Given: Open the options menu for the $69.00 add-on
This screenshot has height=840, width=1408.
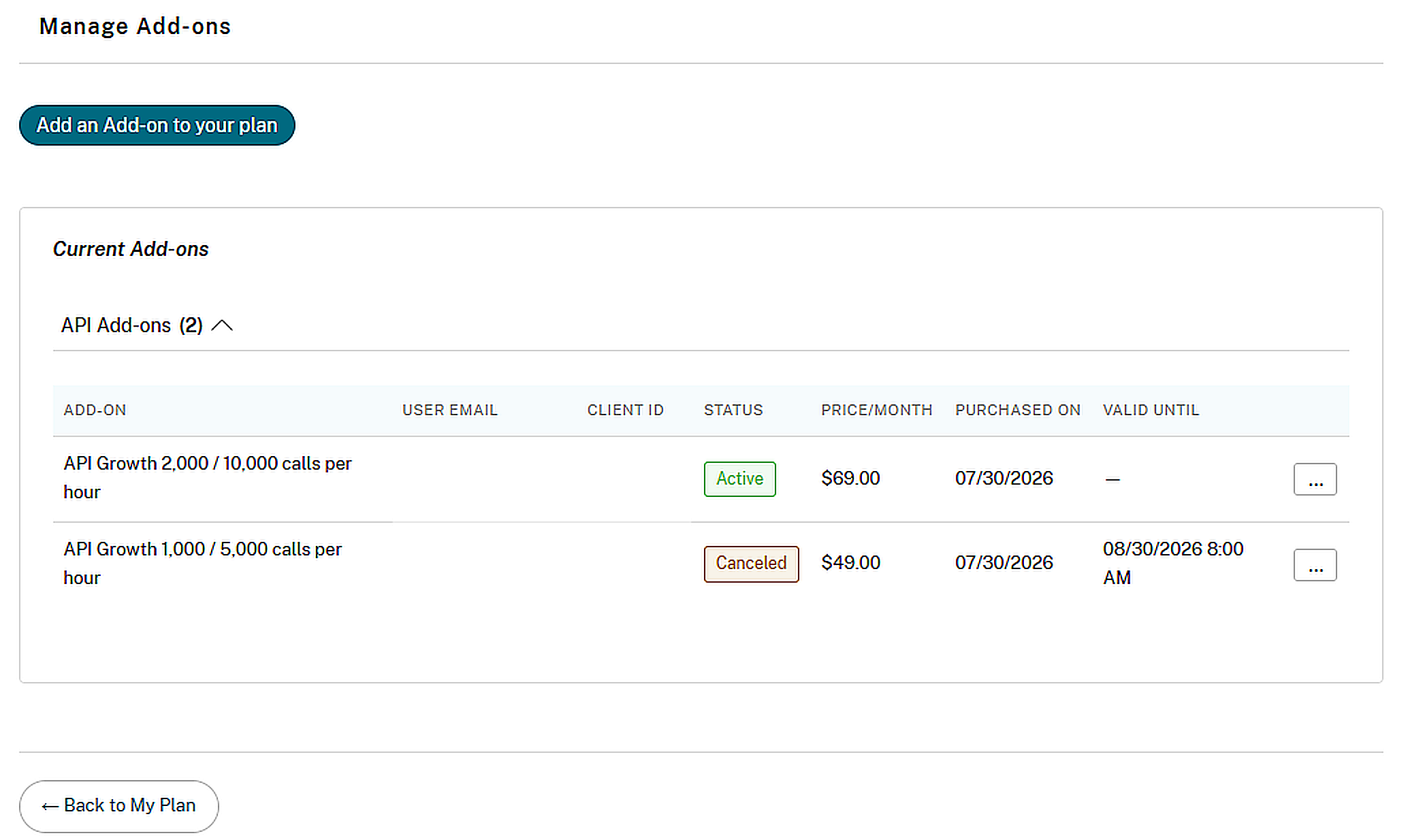Looking at the screenshot, I should [x=1315, y=479].
